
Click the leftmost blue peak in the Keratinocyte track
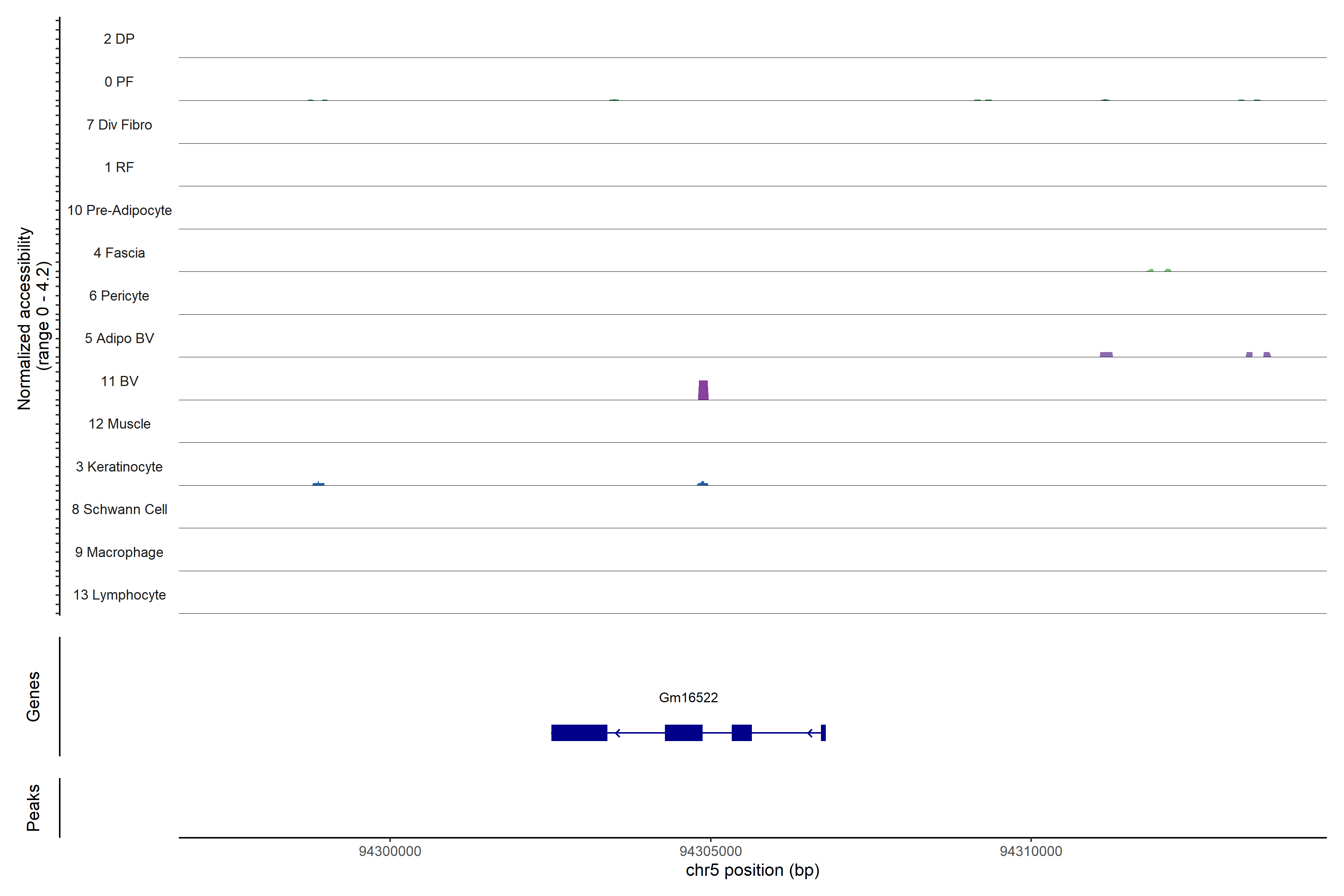click(318, 484)
